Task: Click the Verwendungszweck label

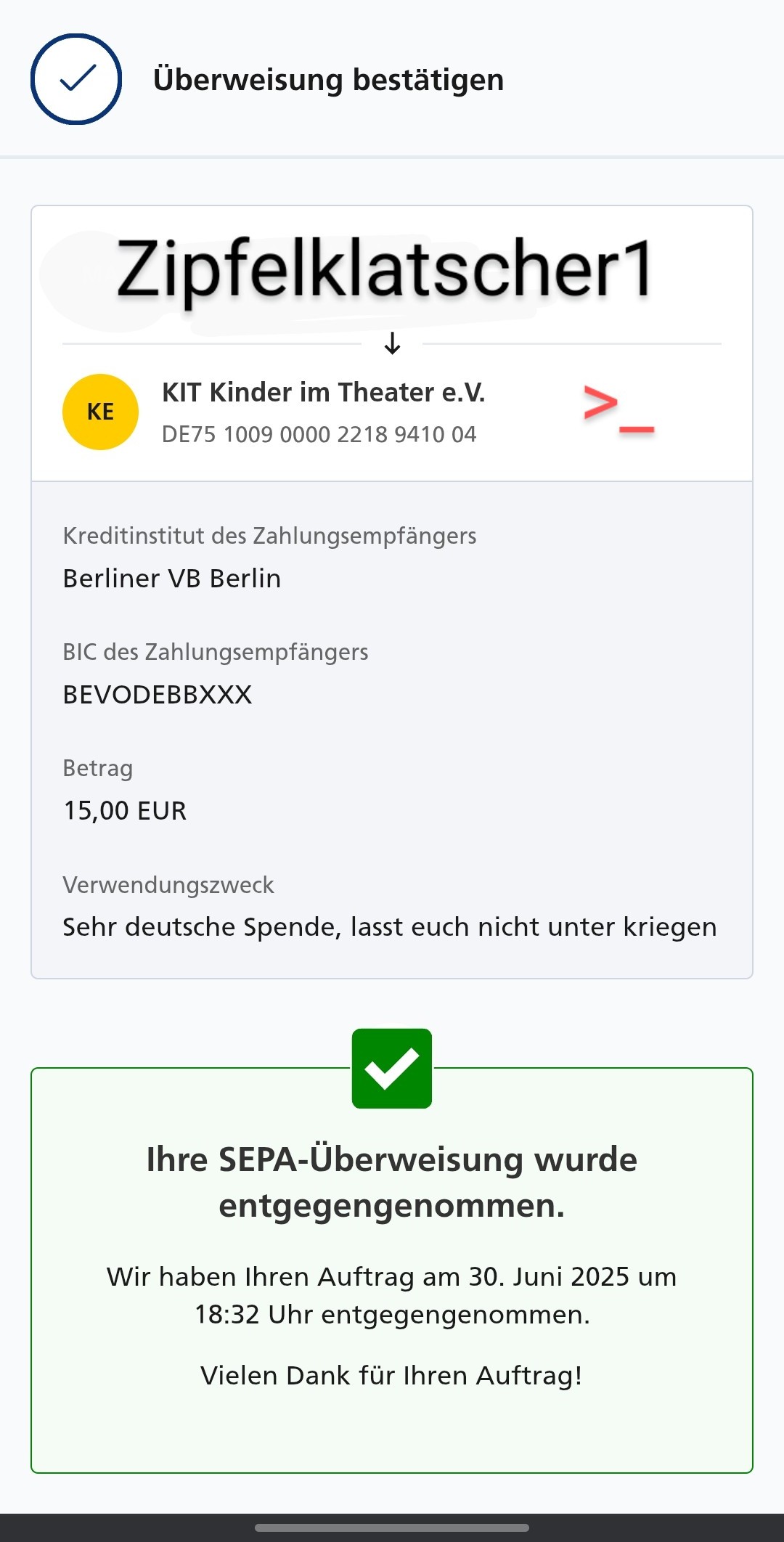Action: (x=168, y=885)
